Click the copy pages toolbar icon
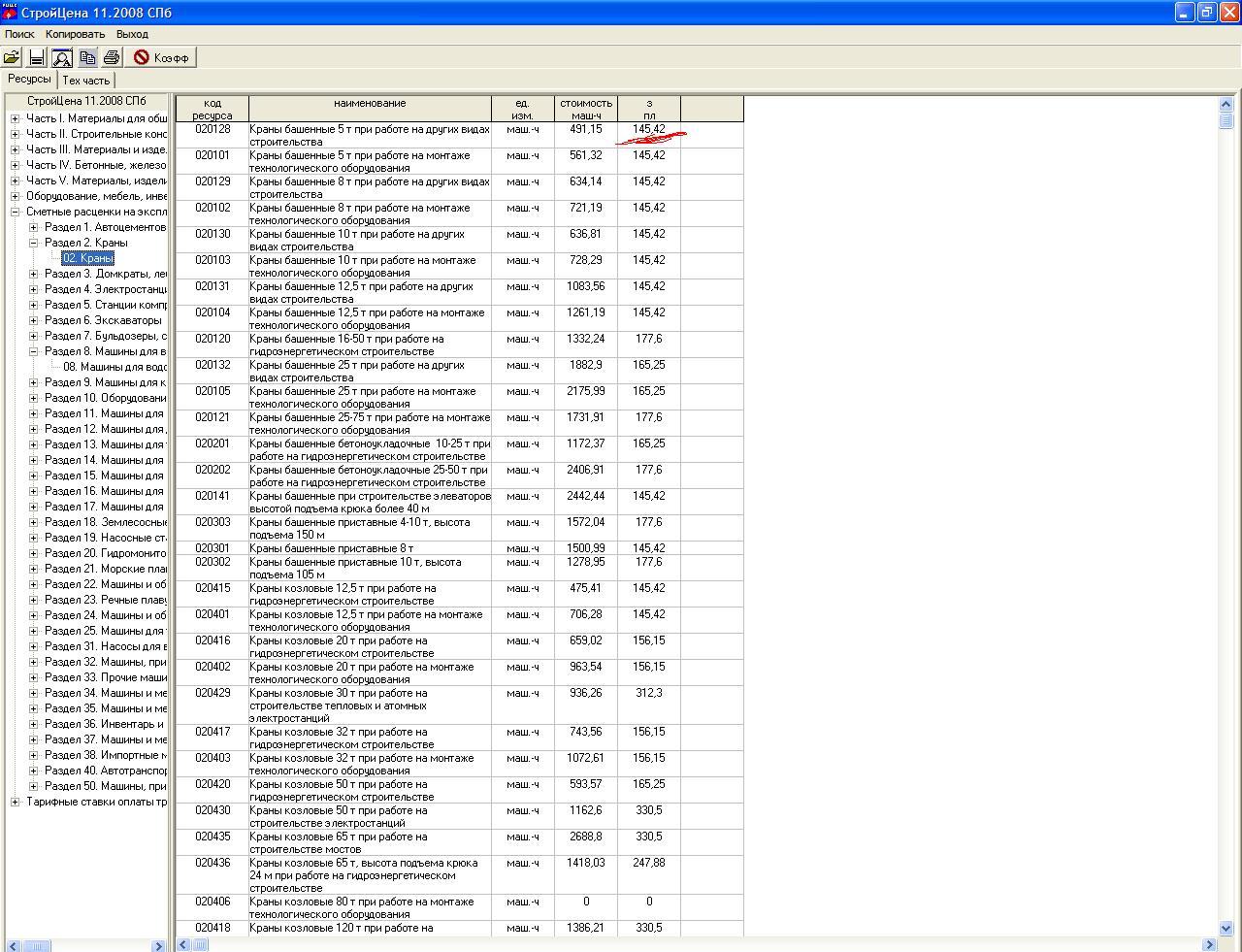Viewport: 1242px width, 952px height. pos(87,58)
